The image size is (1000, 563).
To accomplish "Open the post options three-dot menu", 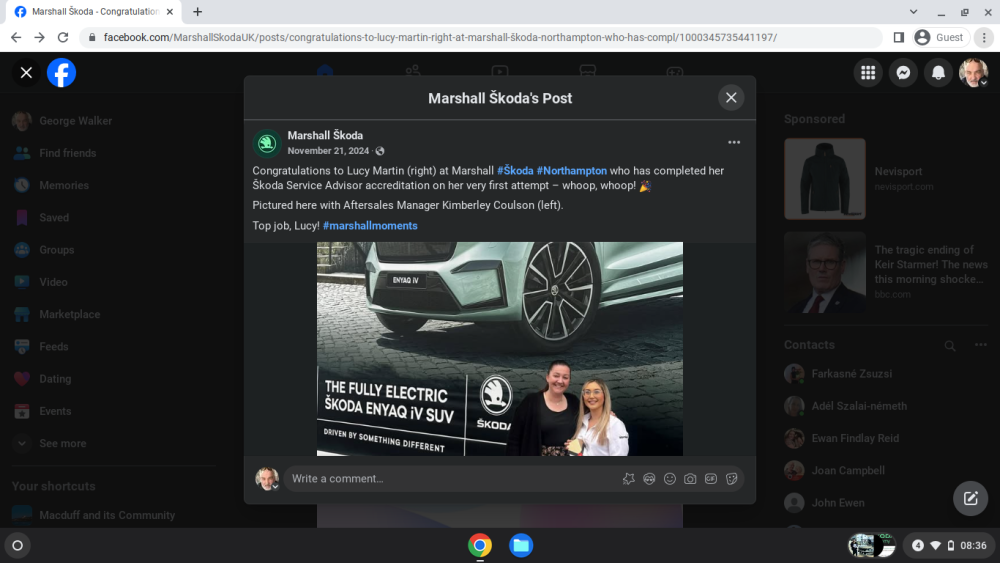I will (x=734, y=142).
